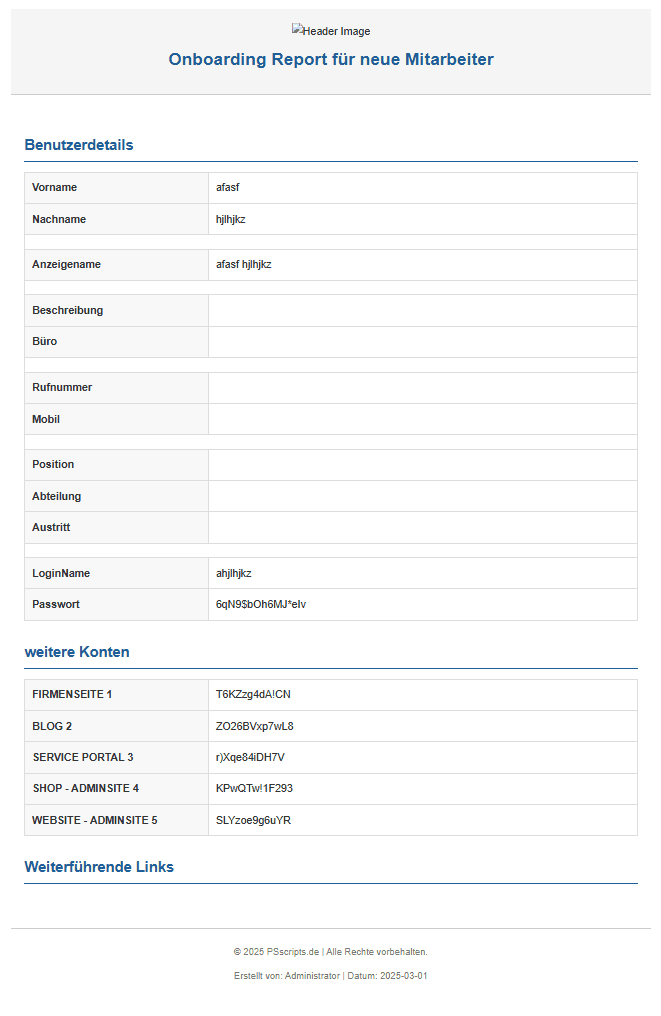
Task: Select the BLOG 2 password value
Action: pos(254,726)
